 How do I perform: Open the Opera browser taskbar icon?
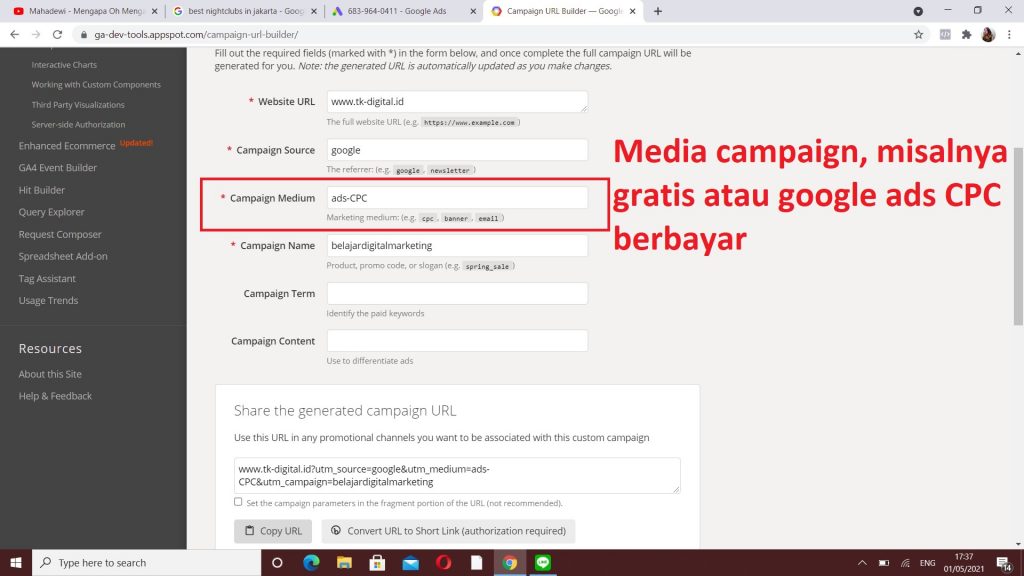(x=444, y=562)
